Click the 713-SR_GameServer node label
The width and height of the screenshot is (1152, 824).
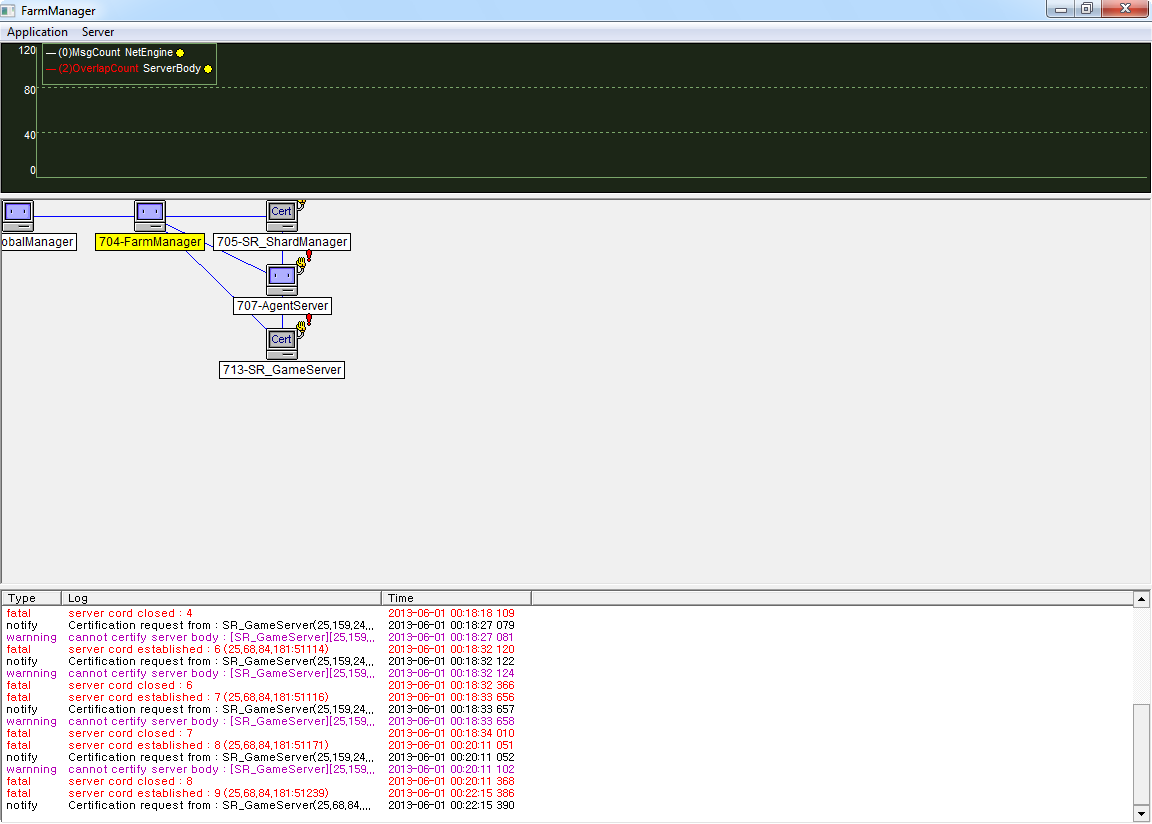point(282,370)
